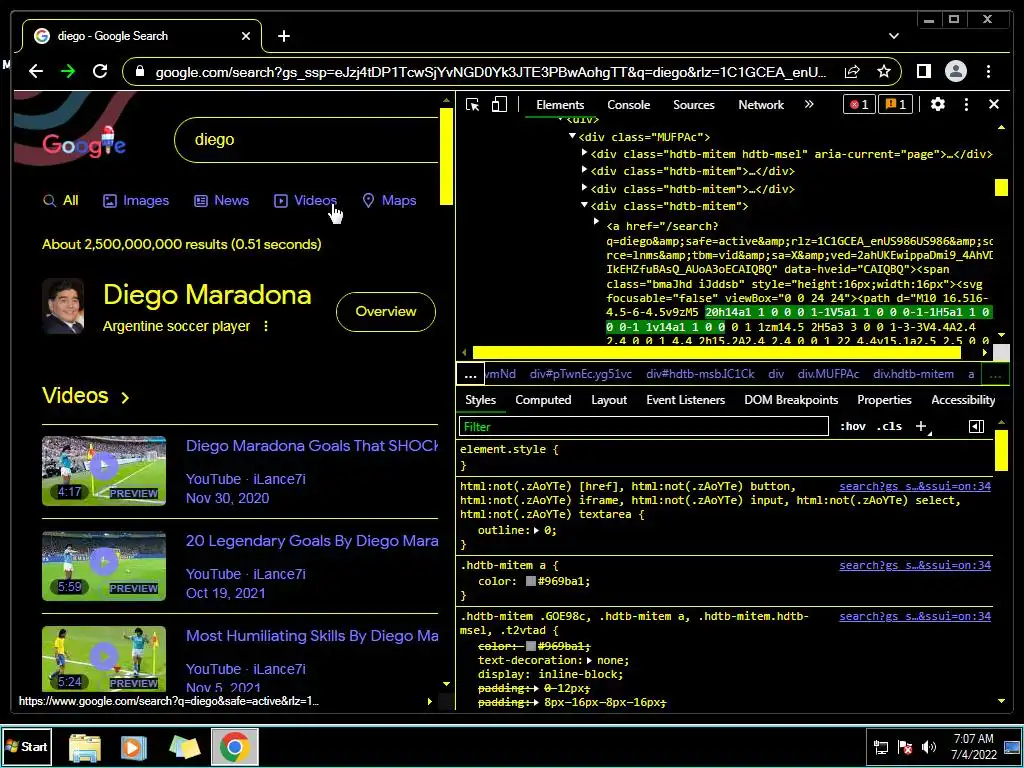This screenshot has height=768, width=1024.
Task: Switch to the Network tab
Action: point(761,104)
